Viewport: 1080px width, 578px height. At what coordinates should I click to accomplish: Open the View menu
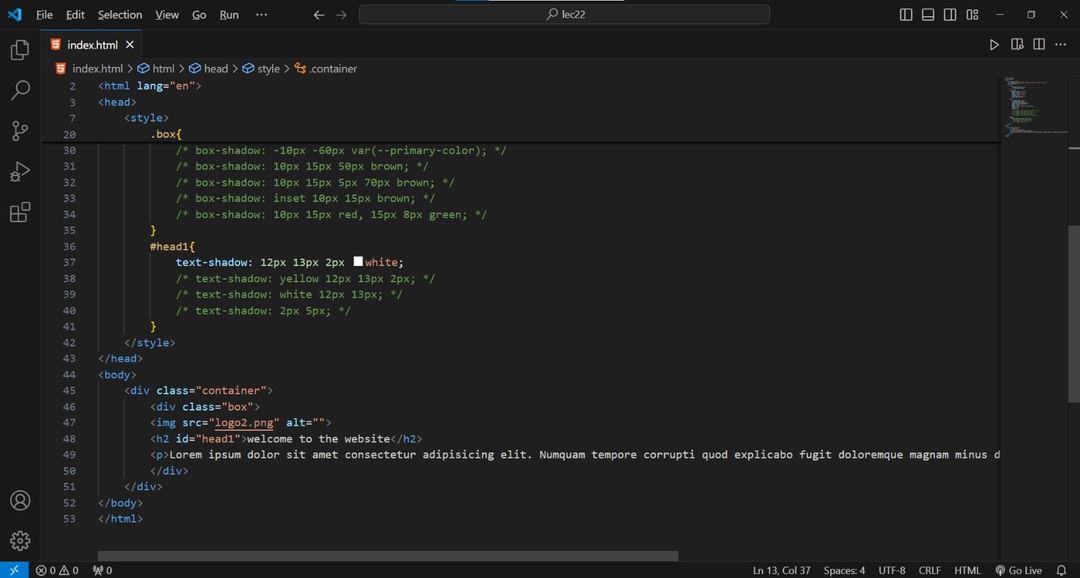pos(167,14)
